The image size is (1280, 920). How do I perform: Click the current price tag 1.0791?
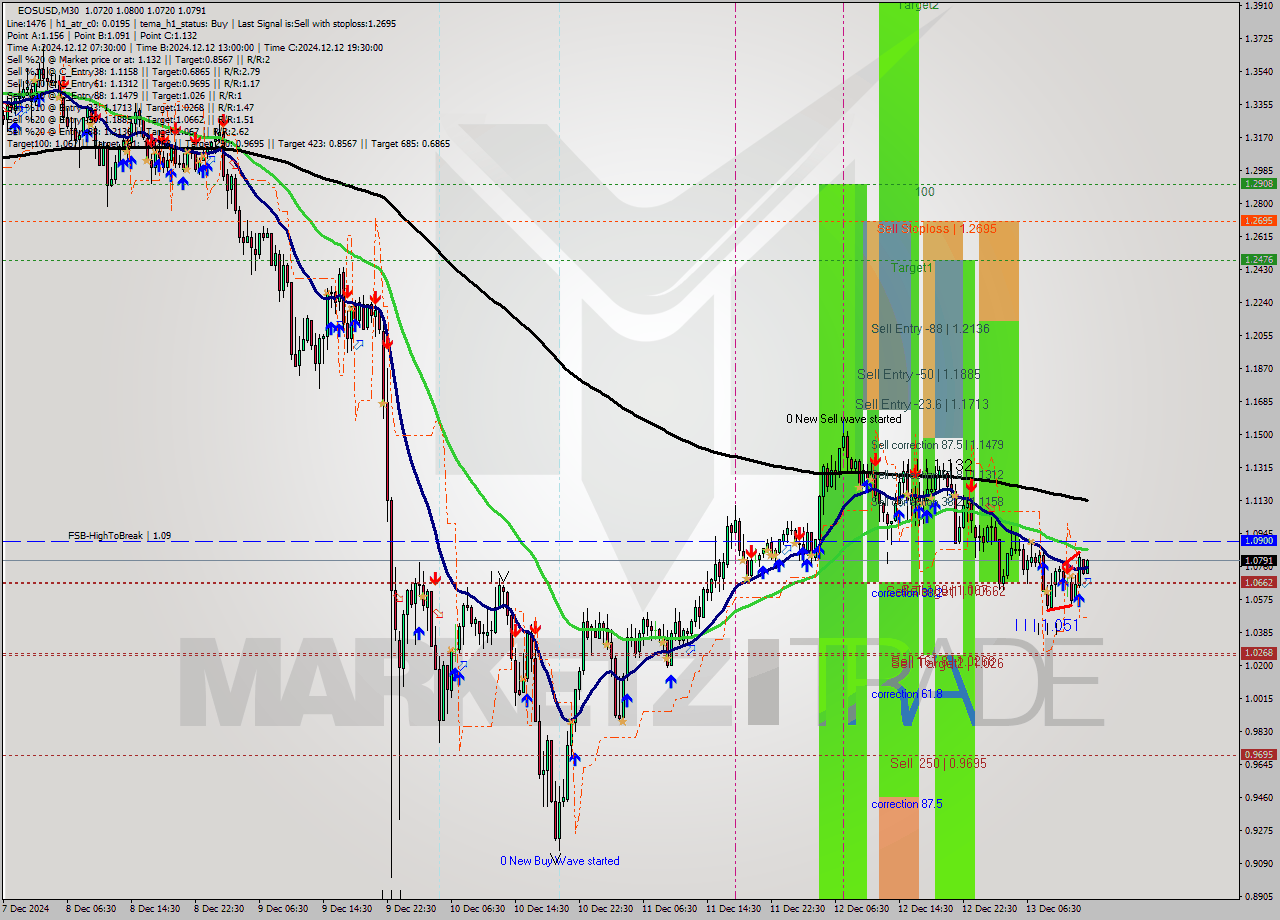click(1258, 561)
